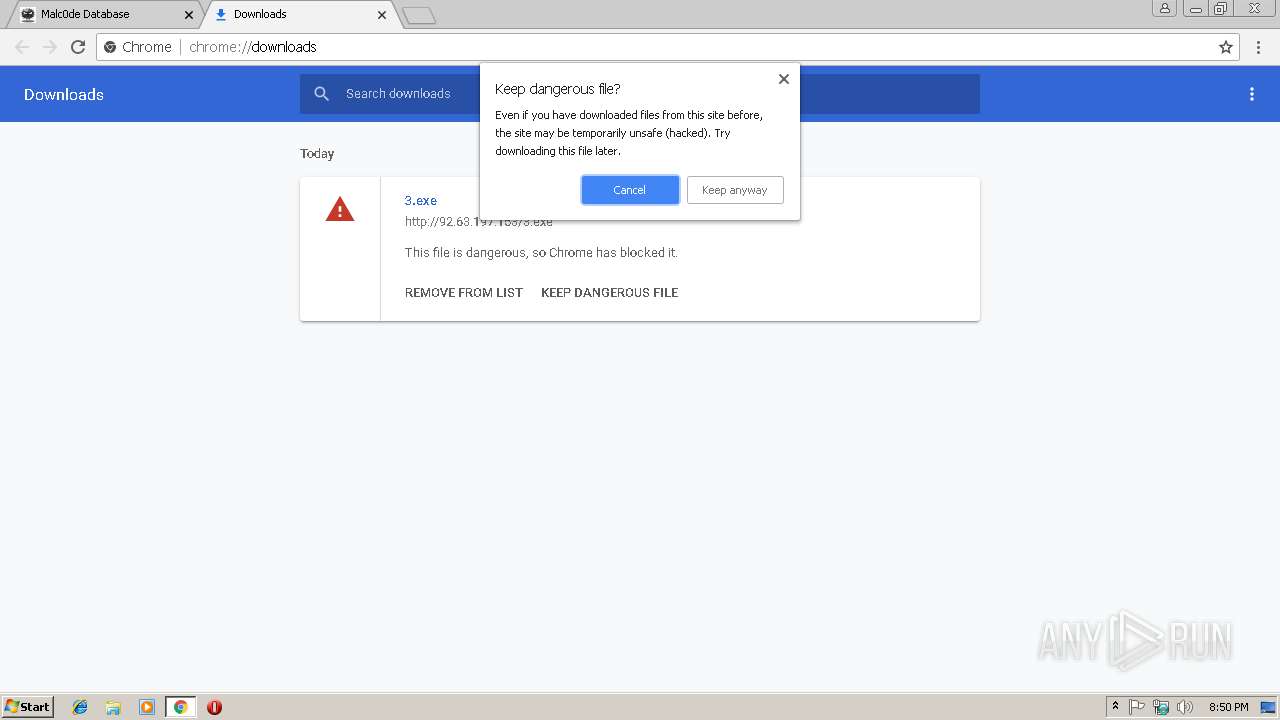
Task: Open the Downloads page more-actions menu
Action: [1252, 94]
